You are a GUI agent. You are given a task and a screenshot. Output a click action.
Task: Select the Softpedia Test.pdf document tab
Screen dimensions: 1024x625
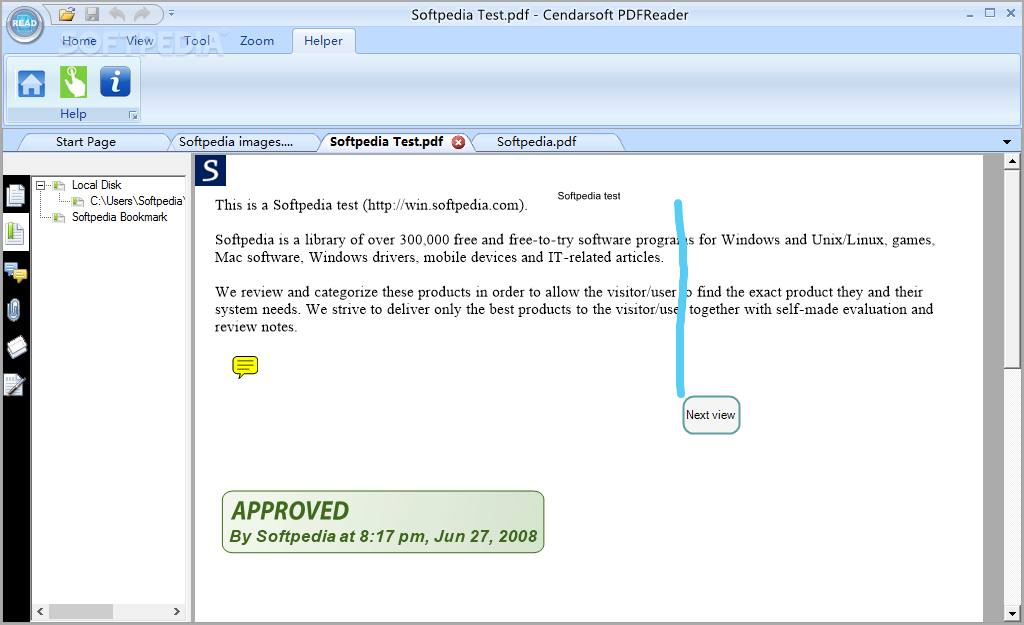[386, 142]
